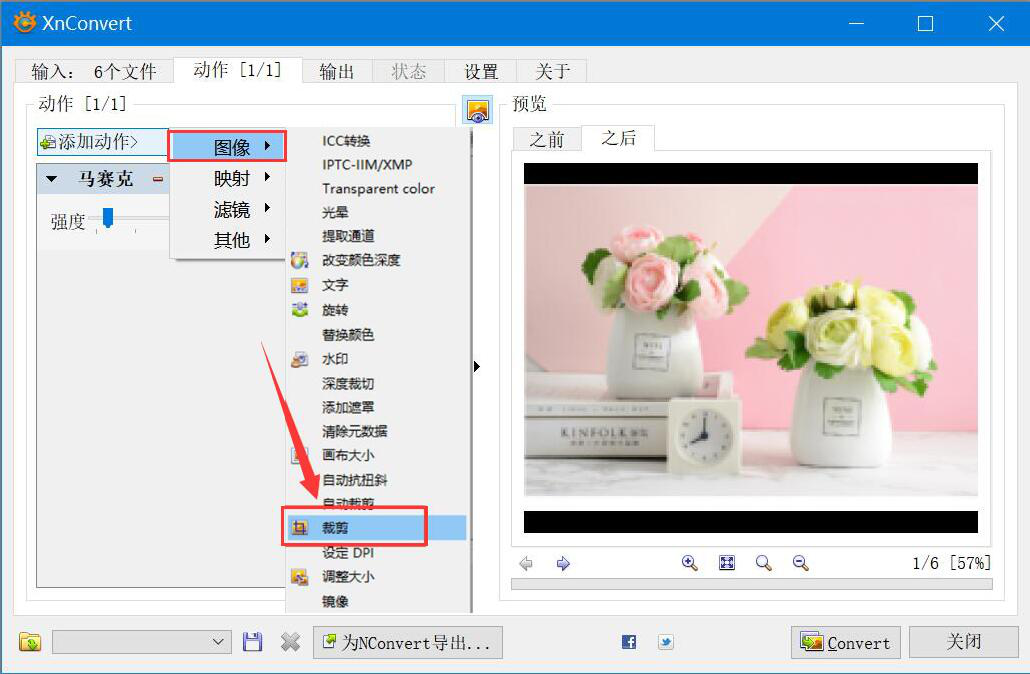This screenshot has width=1030, height=674.
Task: Select the 动作 [1/1] tab
Action: coord(238,70)
